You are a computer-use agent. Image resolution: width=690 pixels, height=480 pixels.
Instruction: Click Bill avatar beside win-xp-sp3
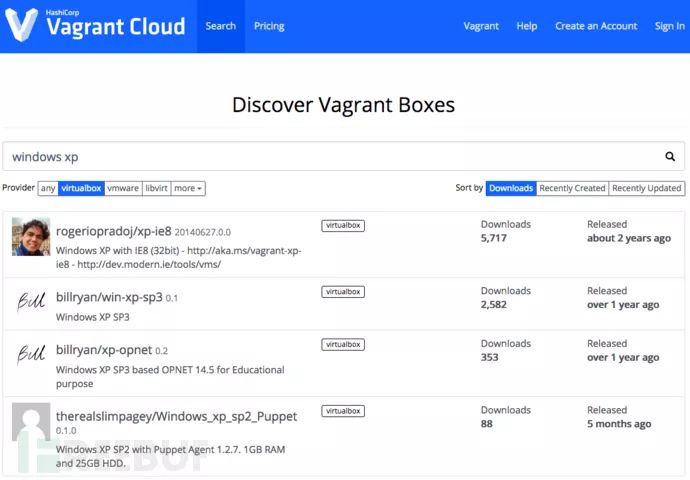(31, 301)
